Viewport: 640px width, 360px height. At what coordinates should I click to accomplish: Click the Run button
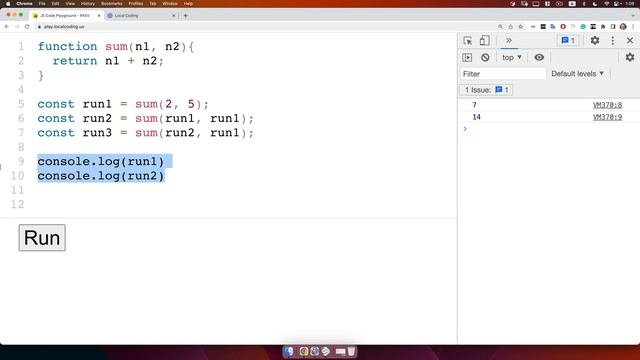point(42,238)
